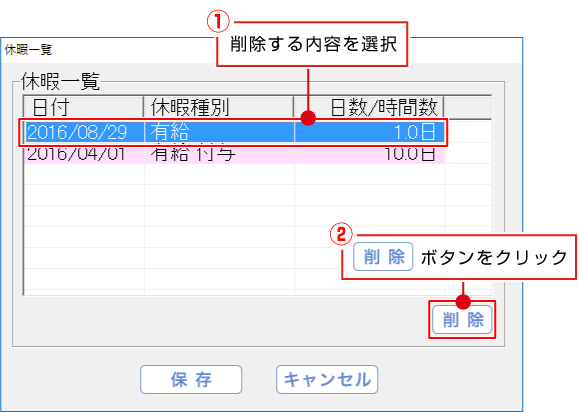
Task: Click the 10.0日 cell in pink row
Action: [x=369, y=154]
